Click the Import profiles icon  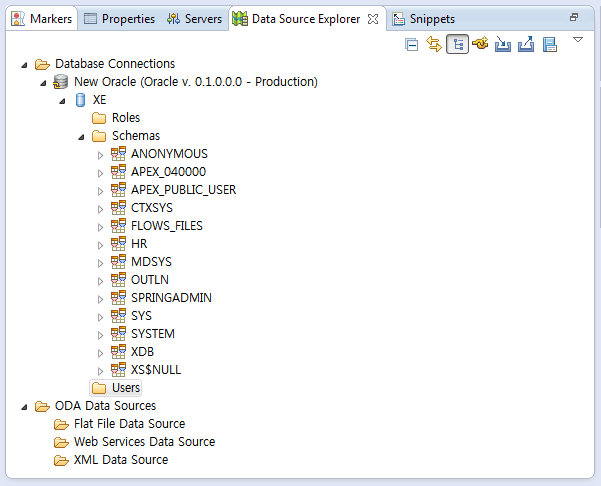[x=502, y=44]
